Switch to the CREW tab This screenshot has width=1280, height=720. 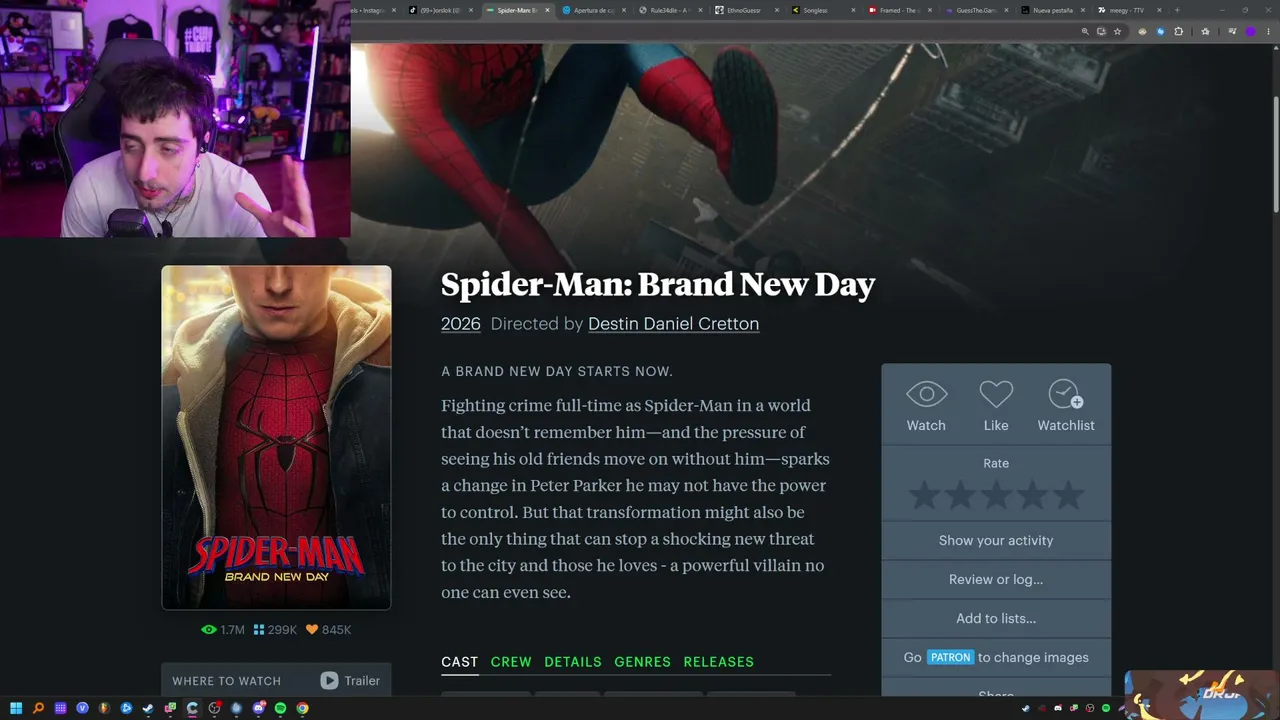click(511, 662)
